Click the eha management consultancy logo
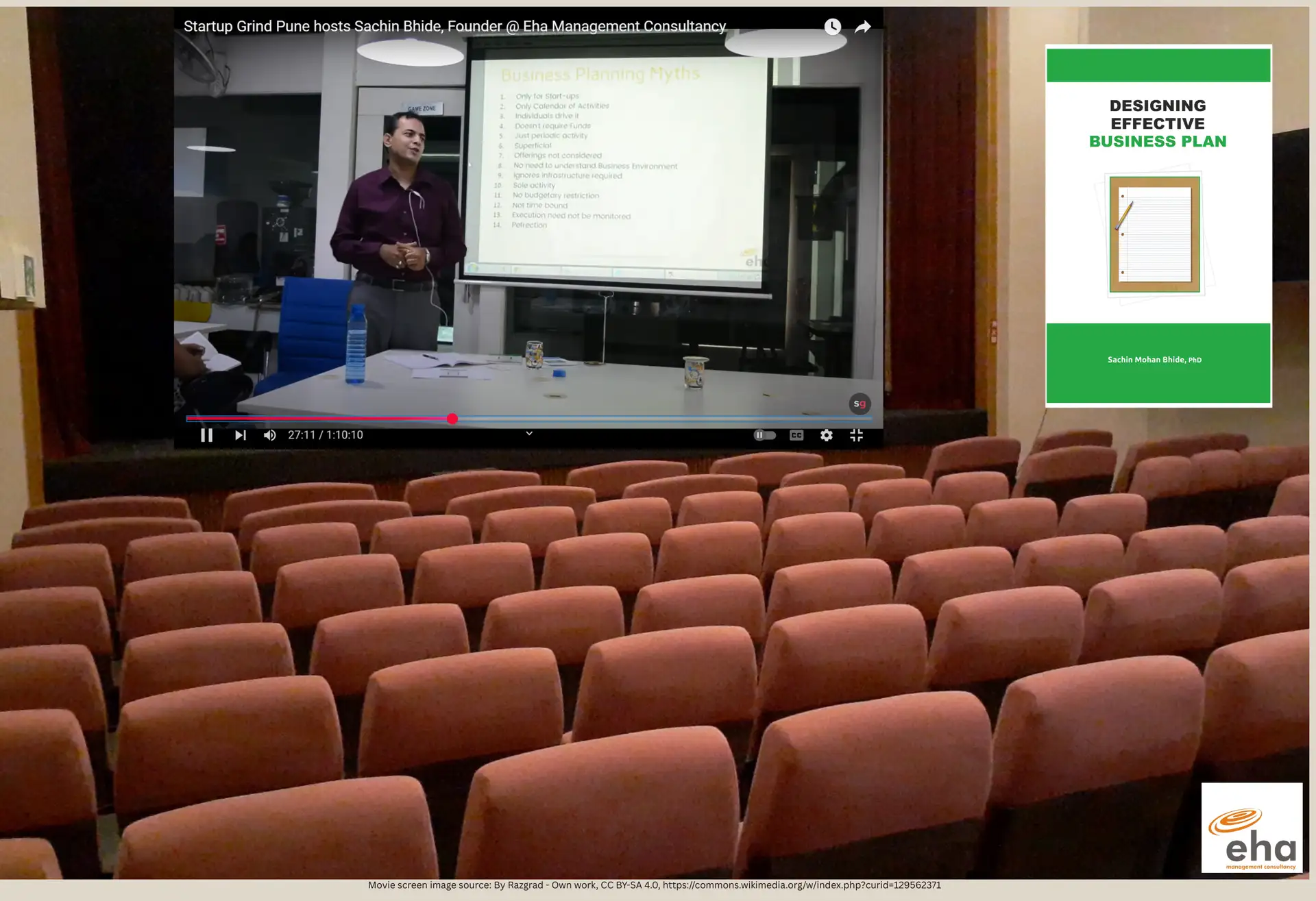This screenshot has height=901, width=1316. 1252,828
